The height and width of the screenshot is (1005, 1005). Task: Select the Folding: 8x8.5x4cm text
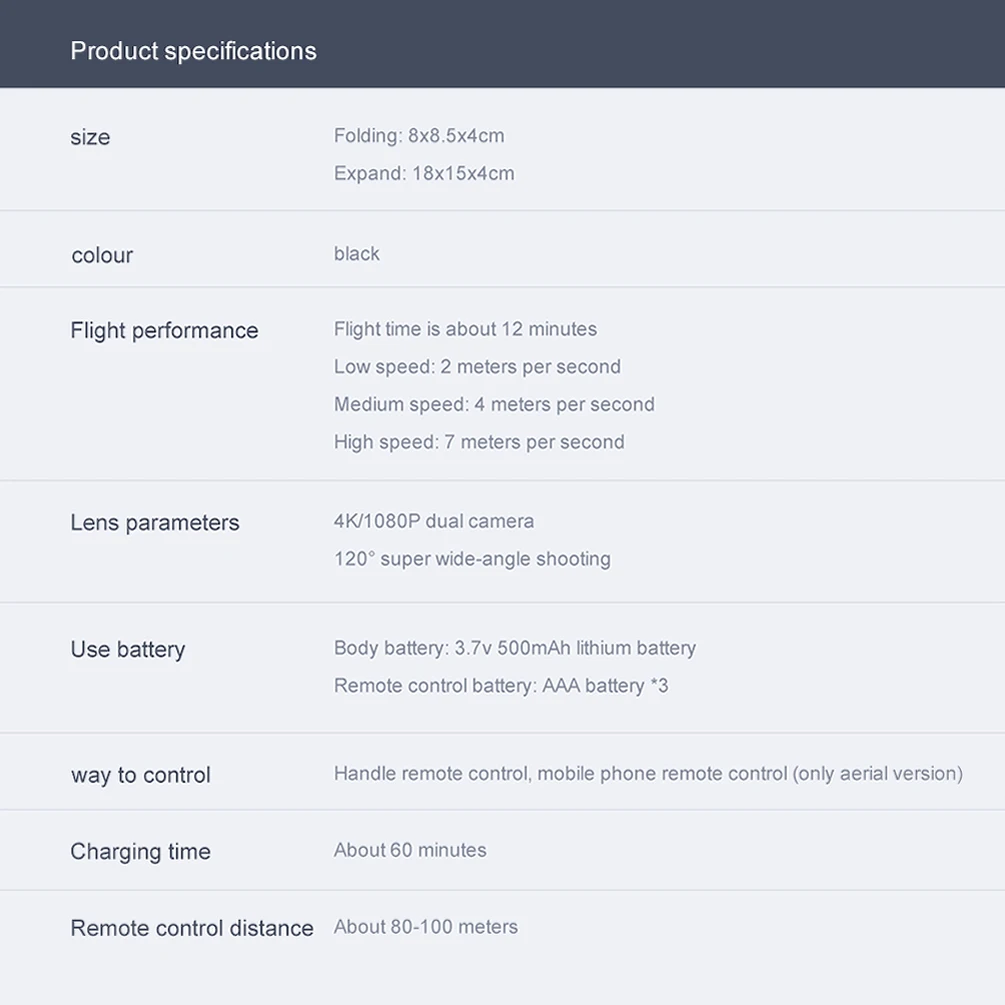click(x=419, y=135)
